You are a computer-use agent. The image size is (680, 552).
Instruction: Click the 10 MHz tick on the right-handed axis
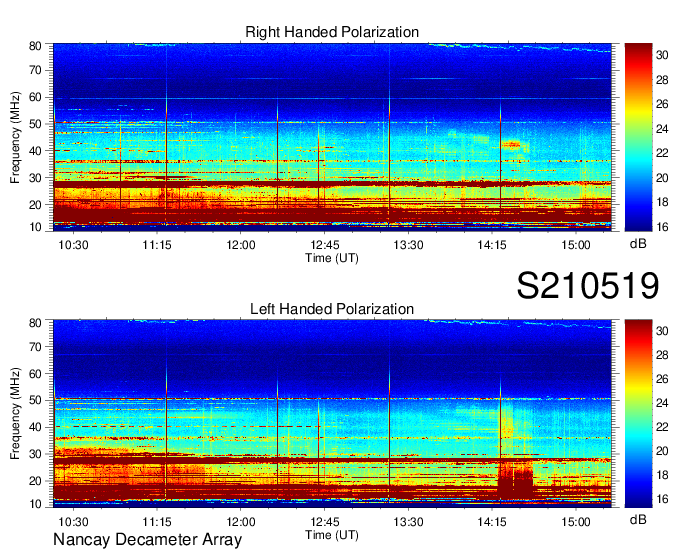click(35, 227)
